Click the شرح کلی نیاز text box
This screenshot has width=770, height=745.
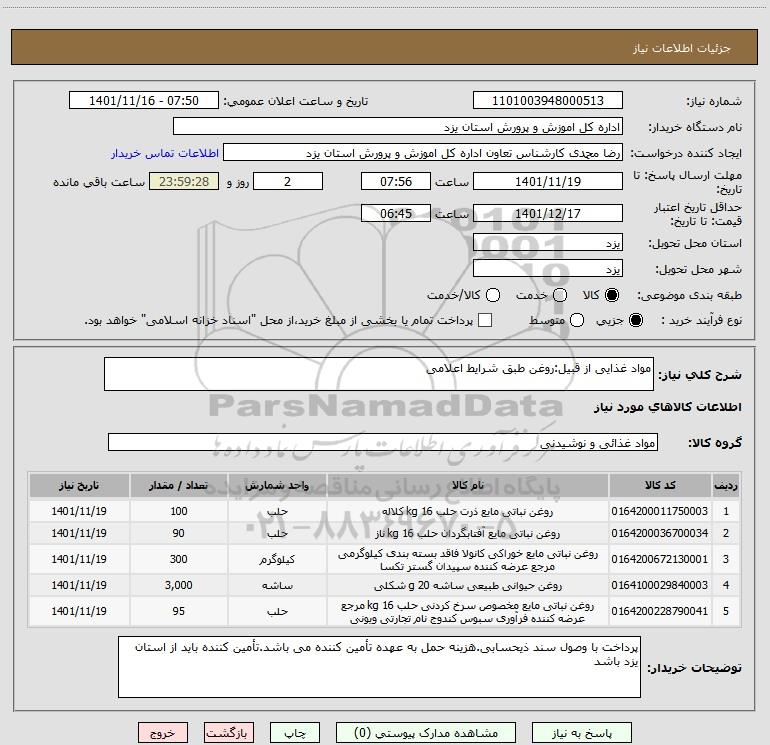pyautogui.click(x=379, y=374)
